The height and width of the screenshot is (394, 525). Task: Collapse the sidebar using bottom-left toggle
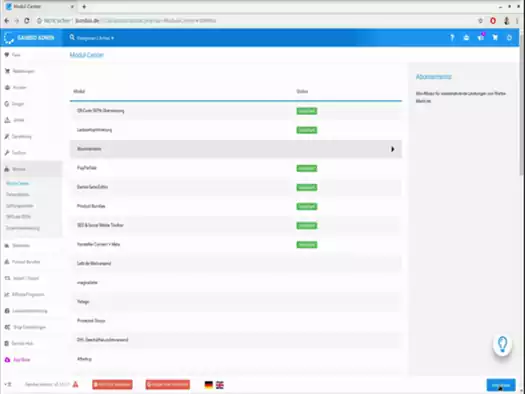(x=8, y=384)
